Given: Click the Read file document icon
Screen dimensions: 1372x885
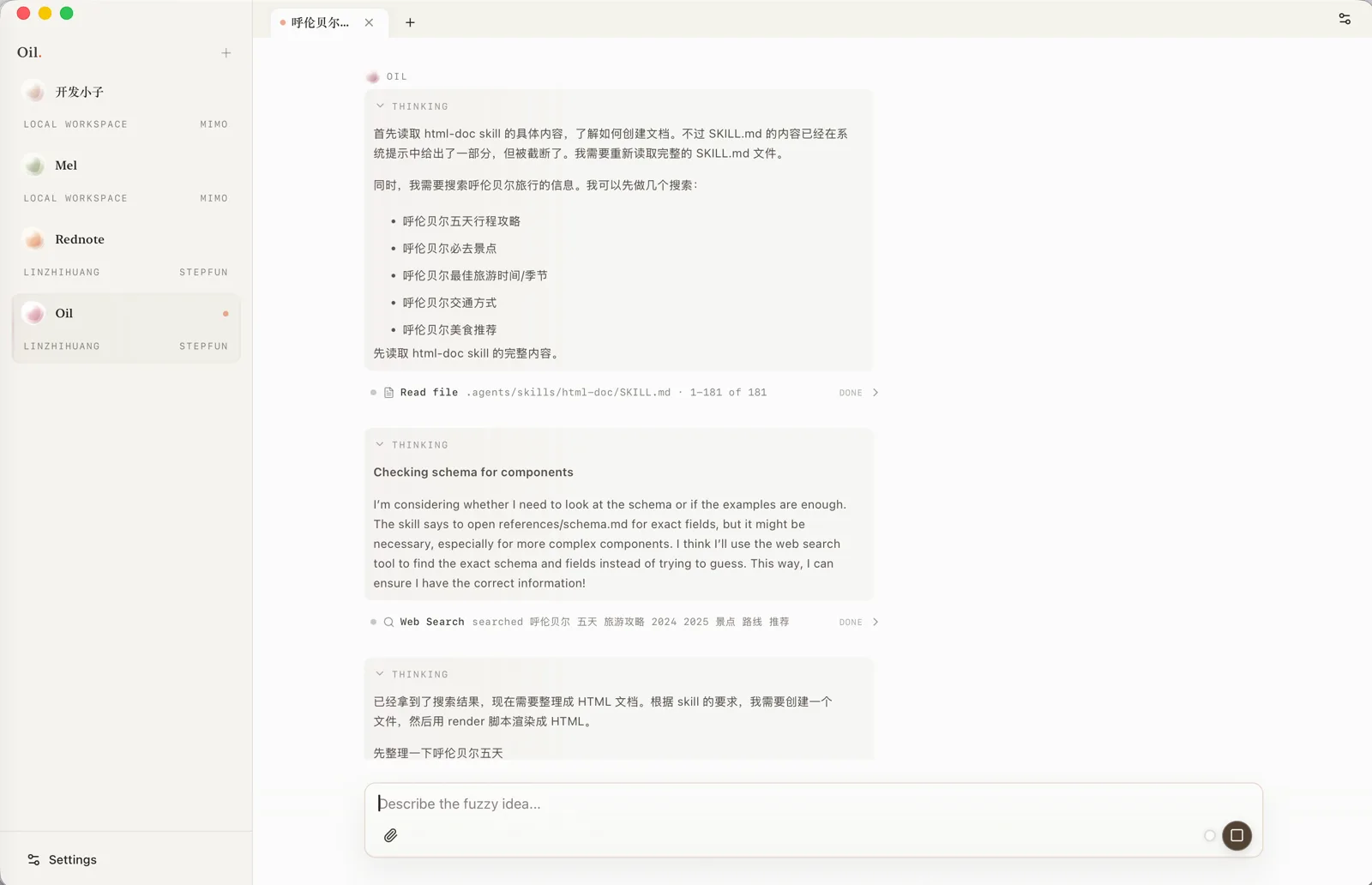Looking at the screenshot, I should [388, 393].
